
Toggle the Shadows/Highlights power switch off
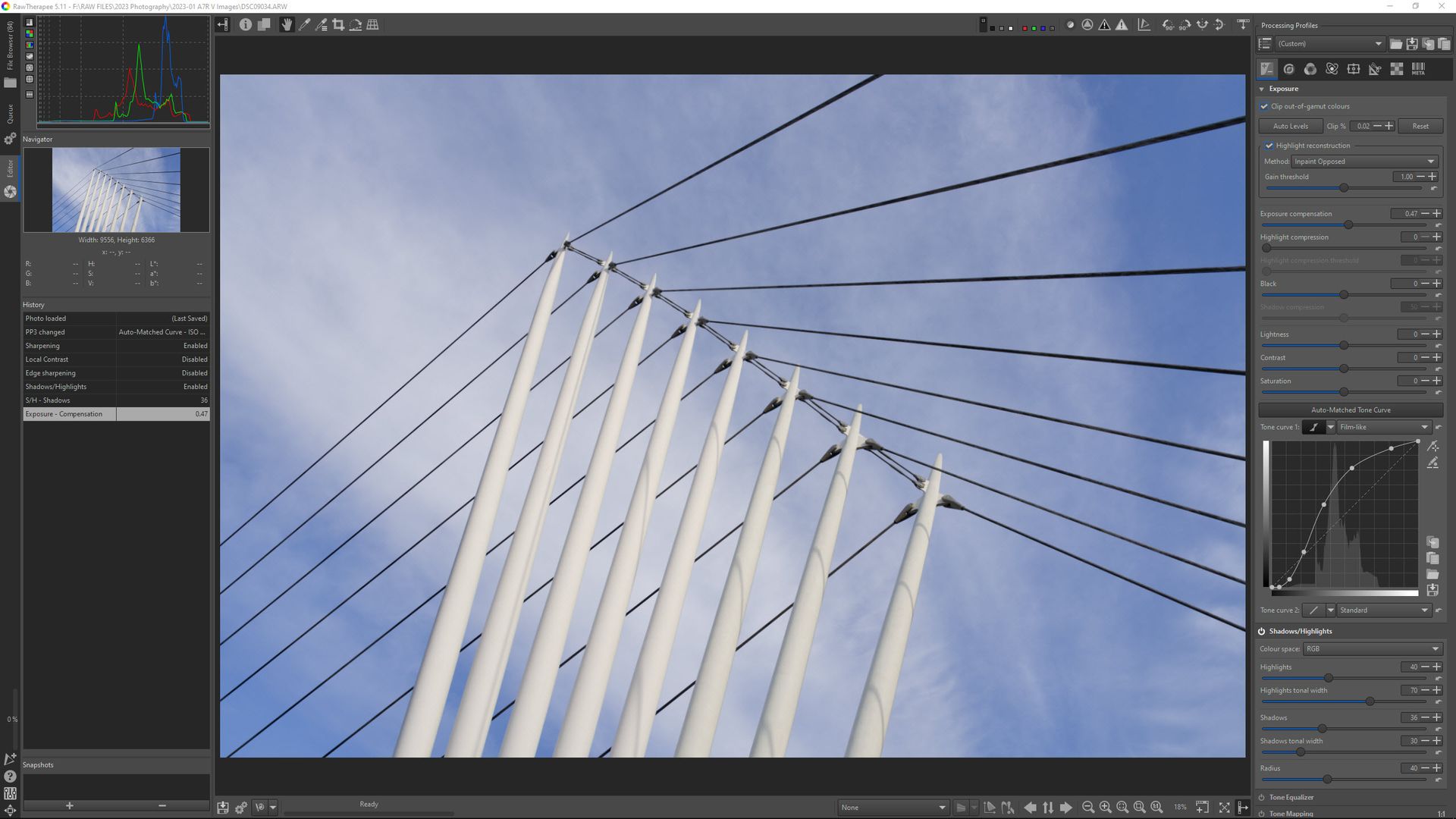[x=1261, y=630]
